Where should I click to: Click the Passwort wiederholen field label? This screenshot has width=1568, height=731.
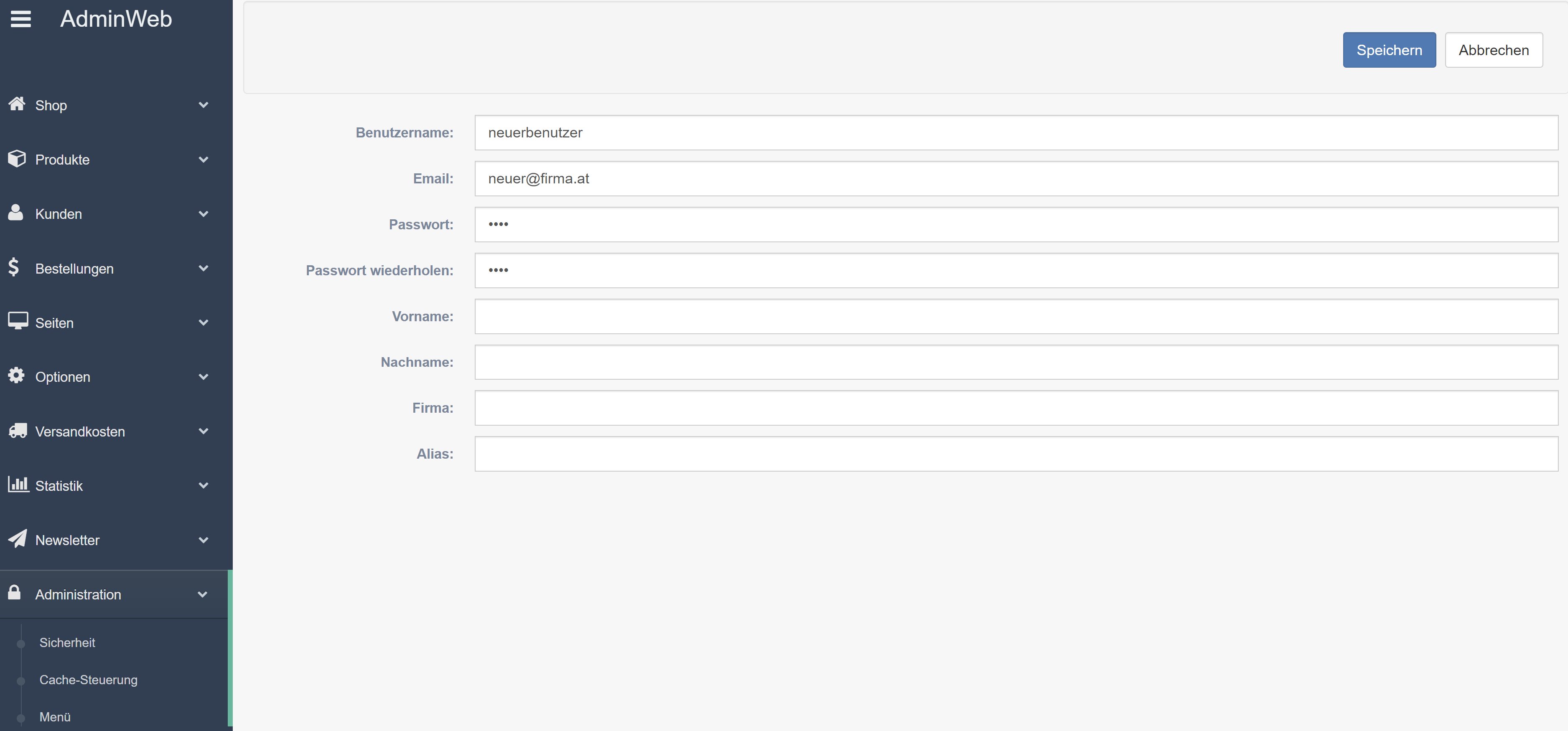coord(379,270)
